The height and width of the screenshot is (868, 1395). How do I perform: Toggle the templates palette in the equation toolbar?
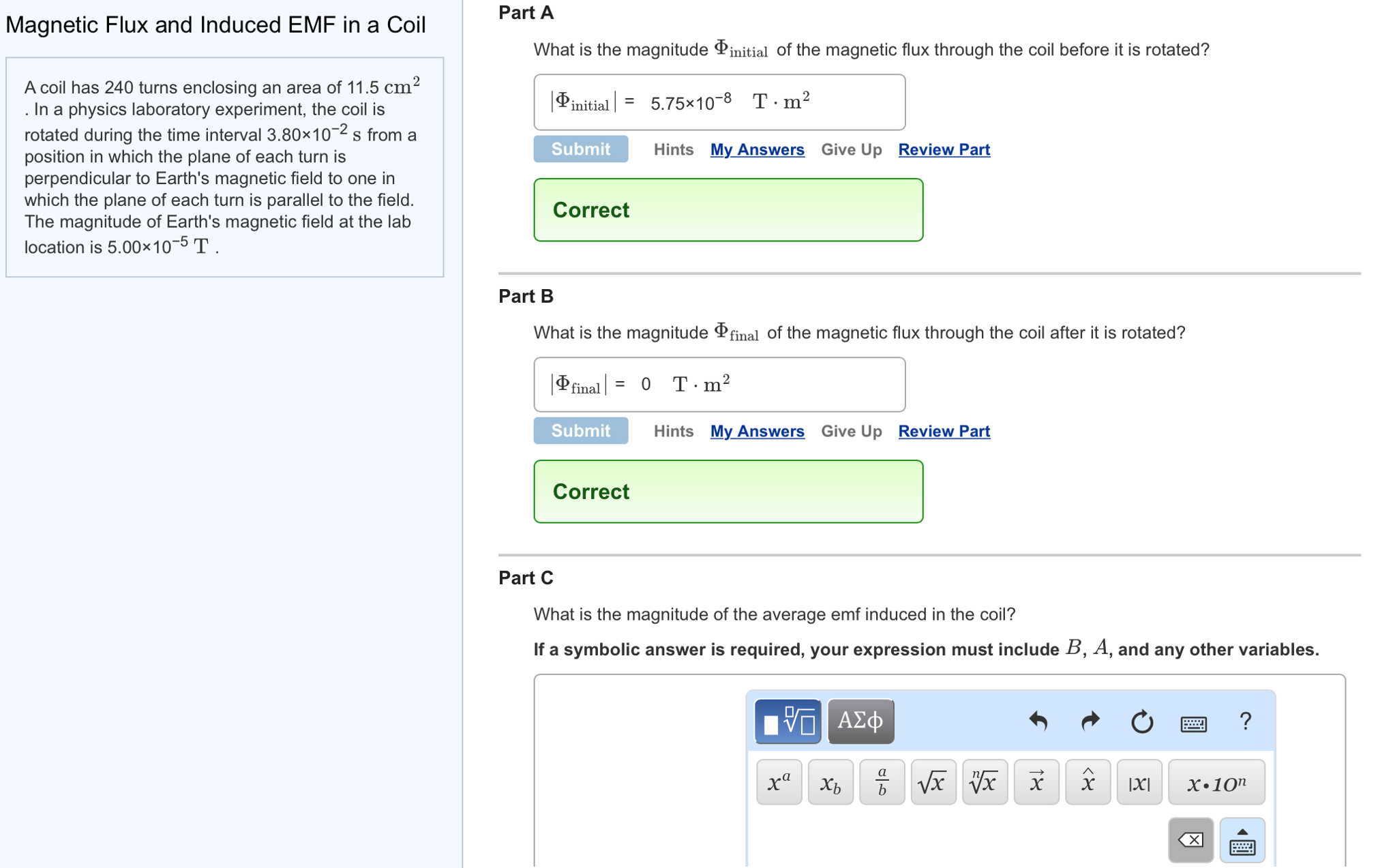click(x=787, y=721)
